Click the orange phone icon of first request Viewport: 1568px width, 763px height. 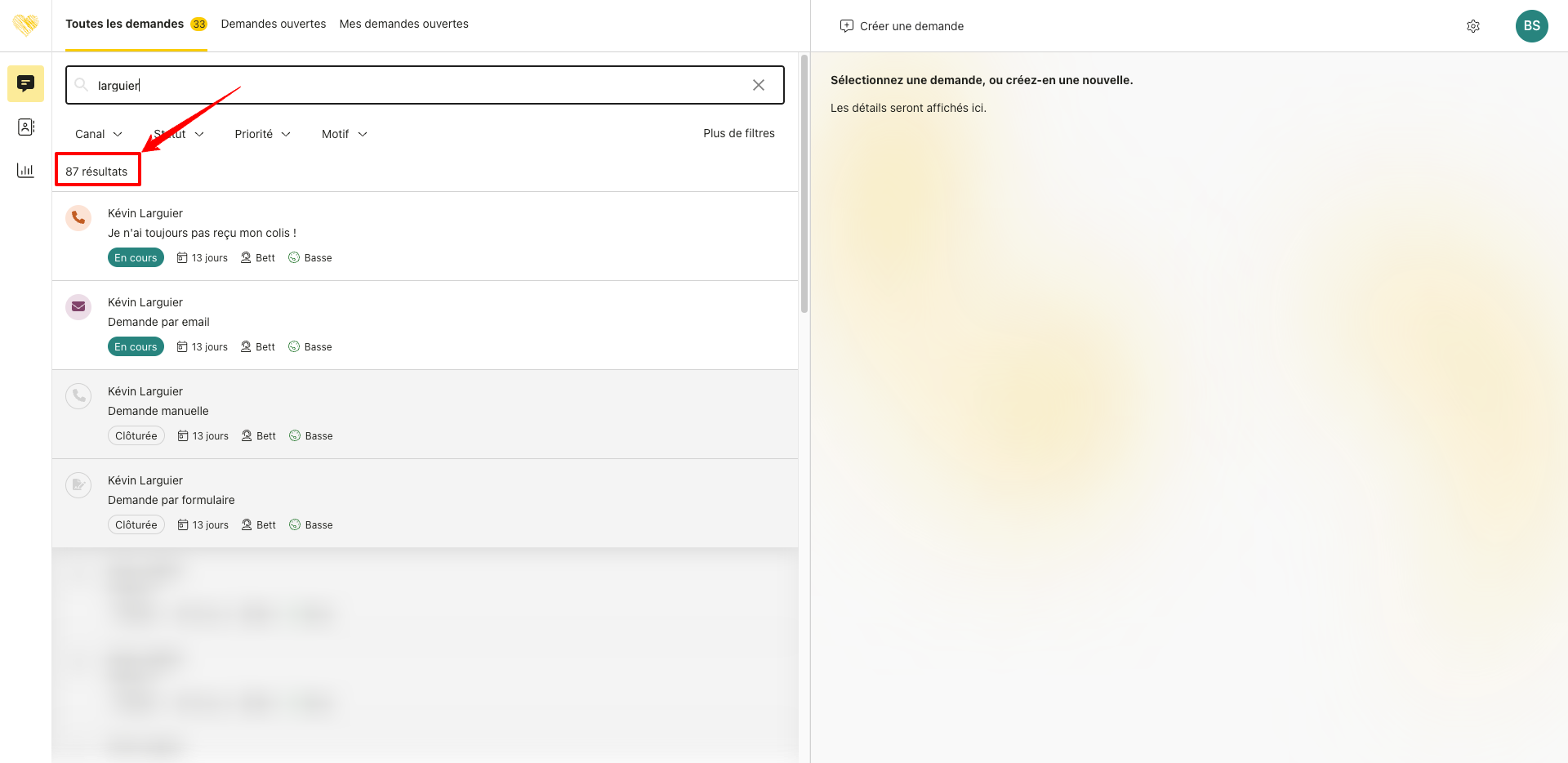click(x=78, y=218)
